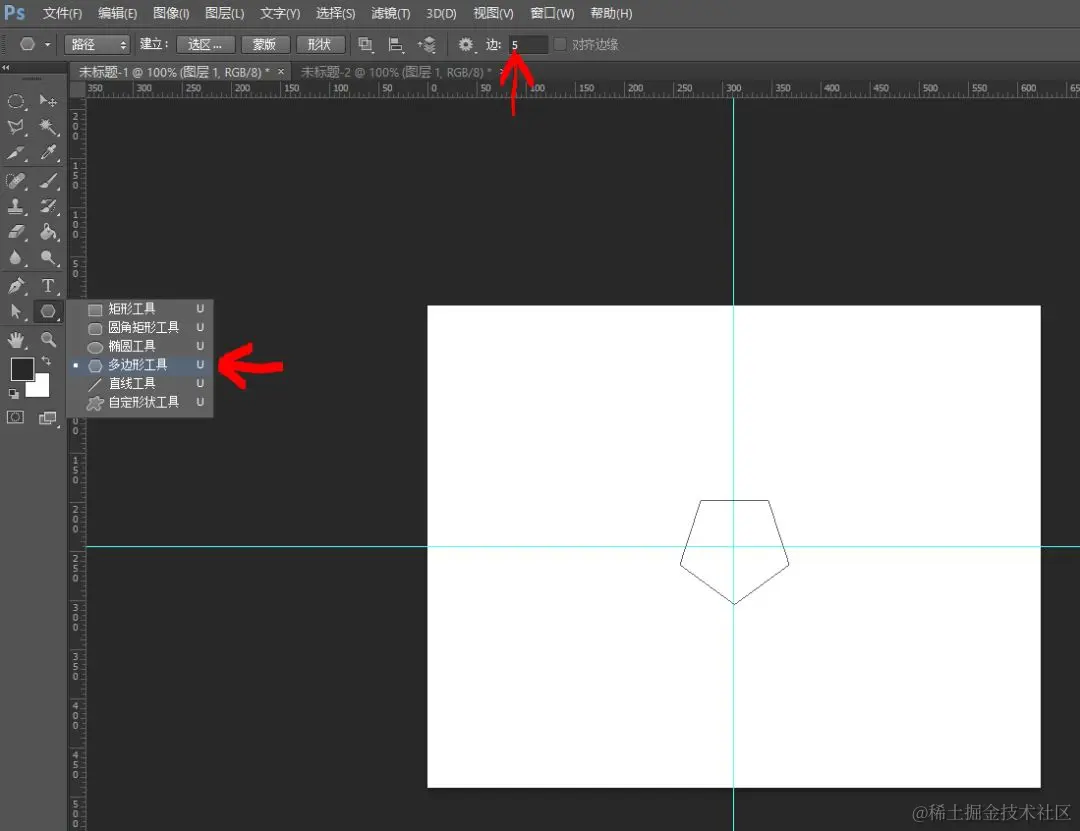Select the Type tool
Viewport: 1080px width, 831px height.
pyautogui.click(x=48, y=285)
